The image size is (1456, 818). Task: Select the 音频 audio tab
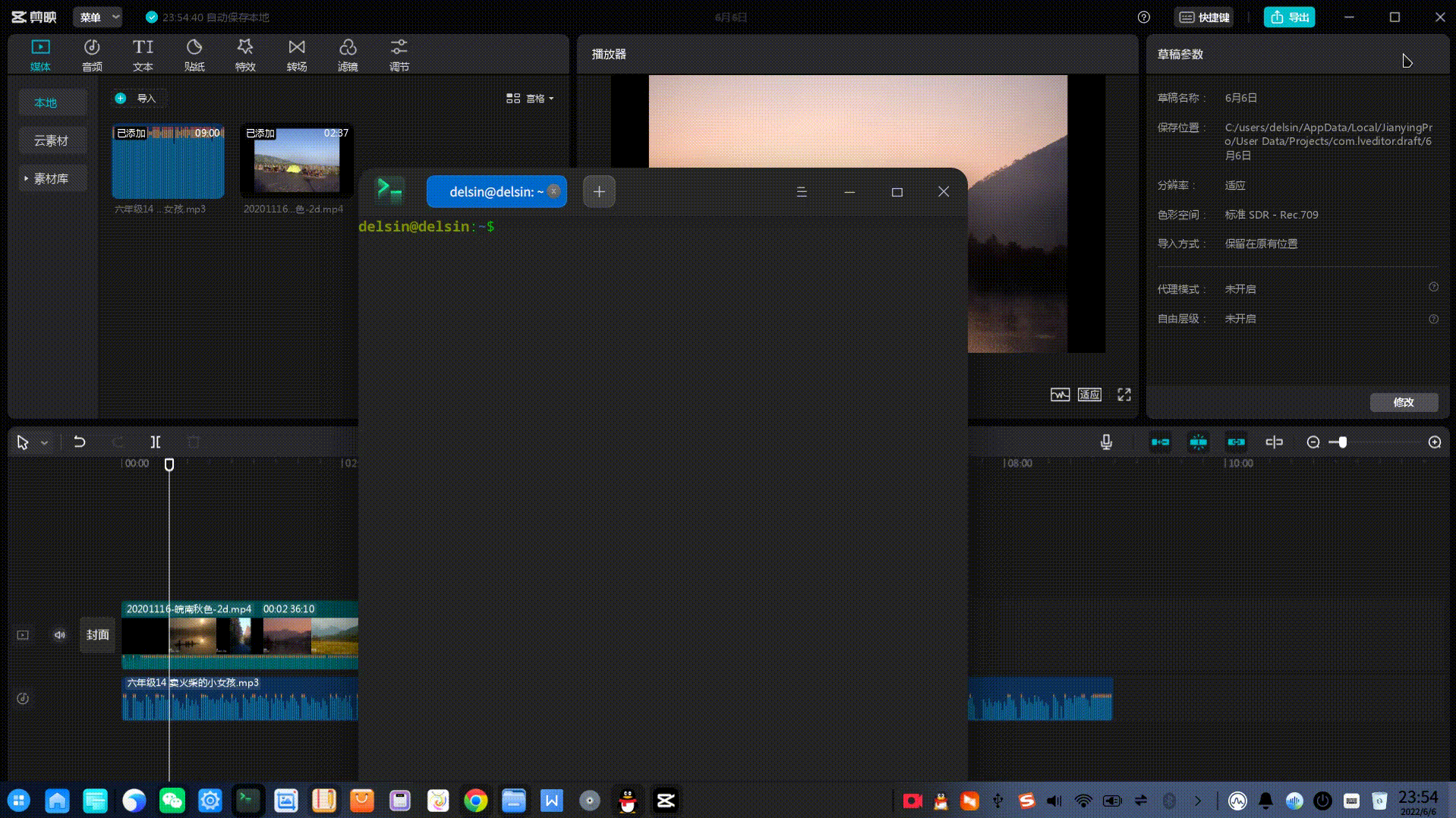(x=92, y=55)
